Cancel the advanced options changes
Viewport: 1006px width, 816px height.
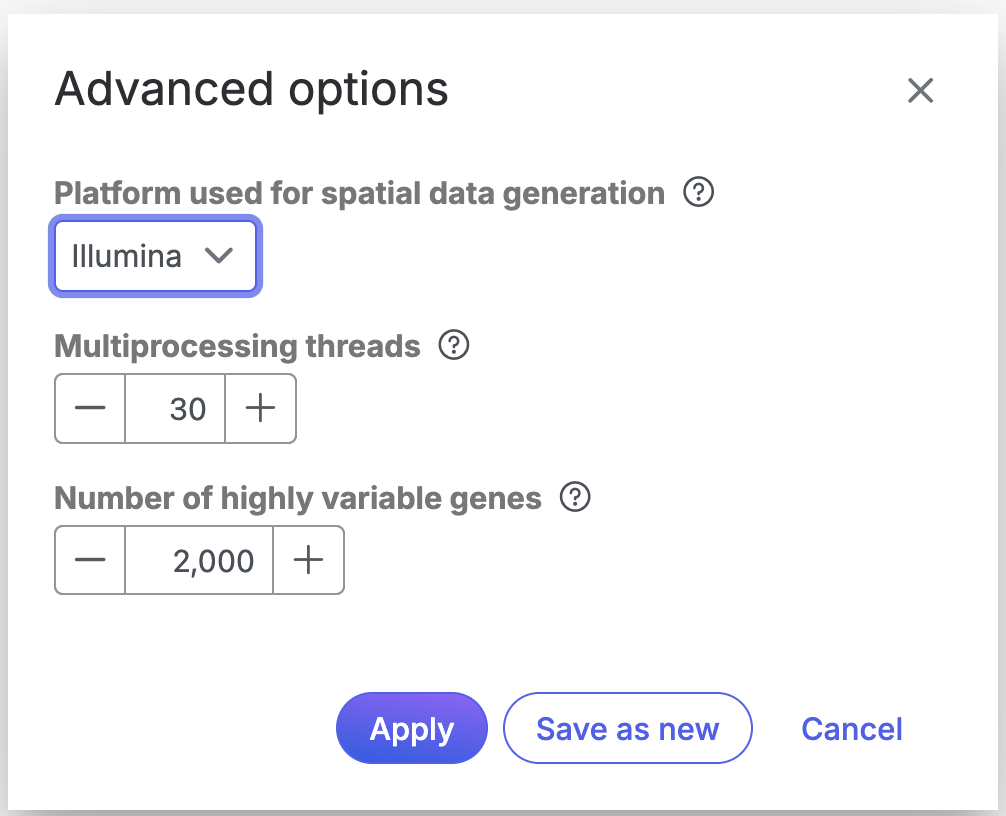point(852,729)
